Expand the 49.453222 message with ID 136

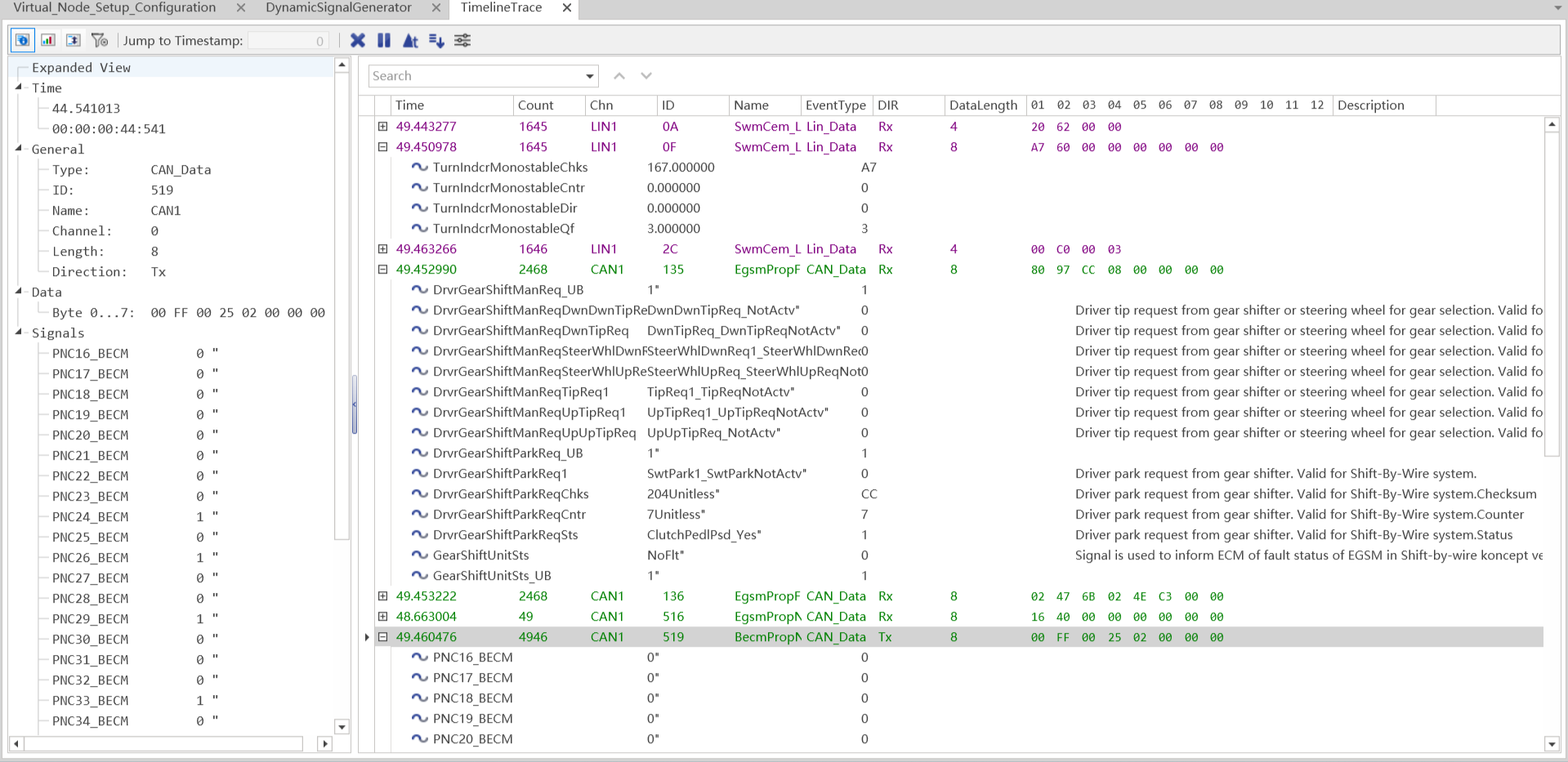382,596
